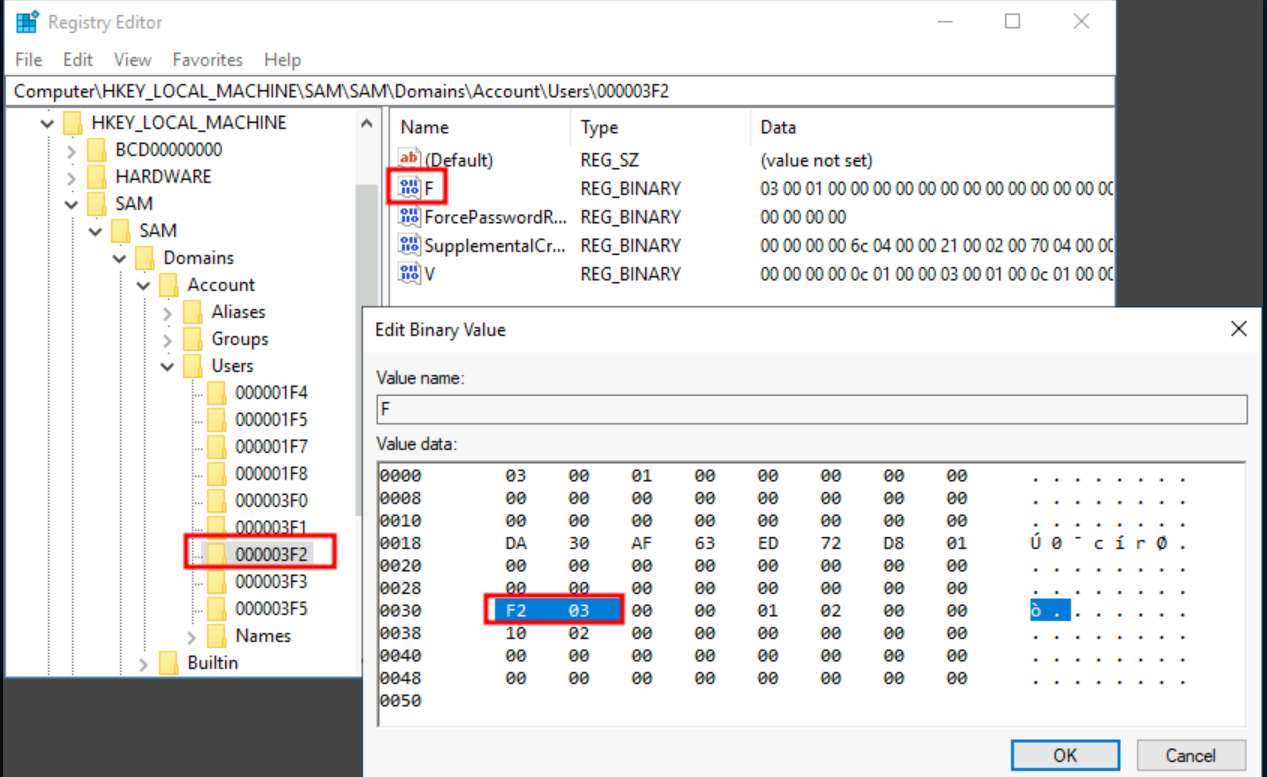Screen dimensions: 1267x777
Task: Click the SupplementalCr... binary value icon
Action: point(409,245)
